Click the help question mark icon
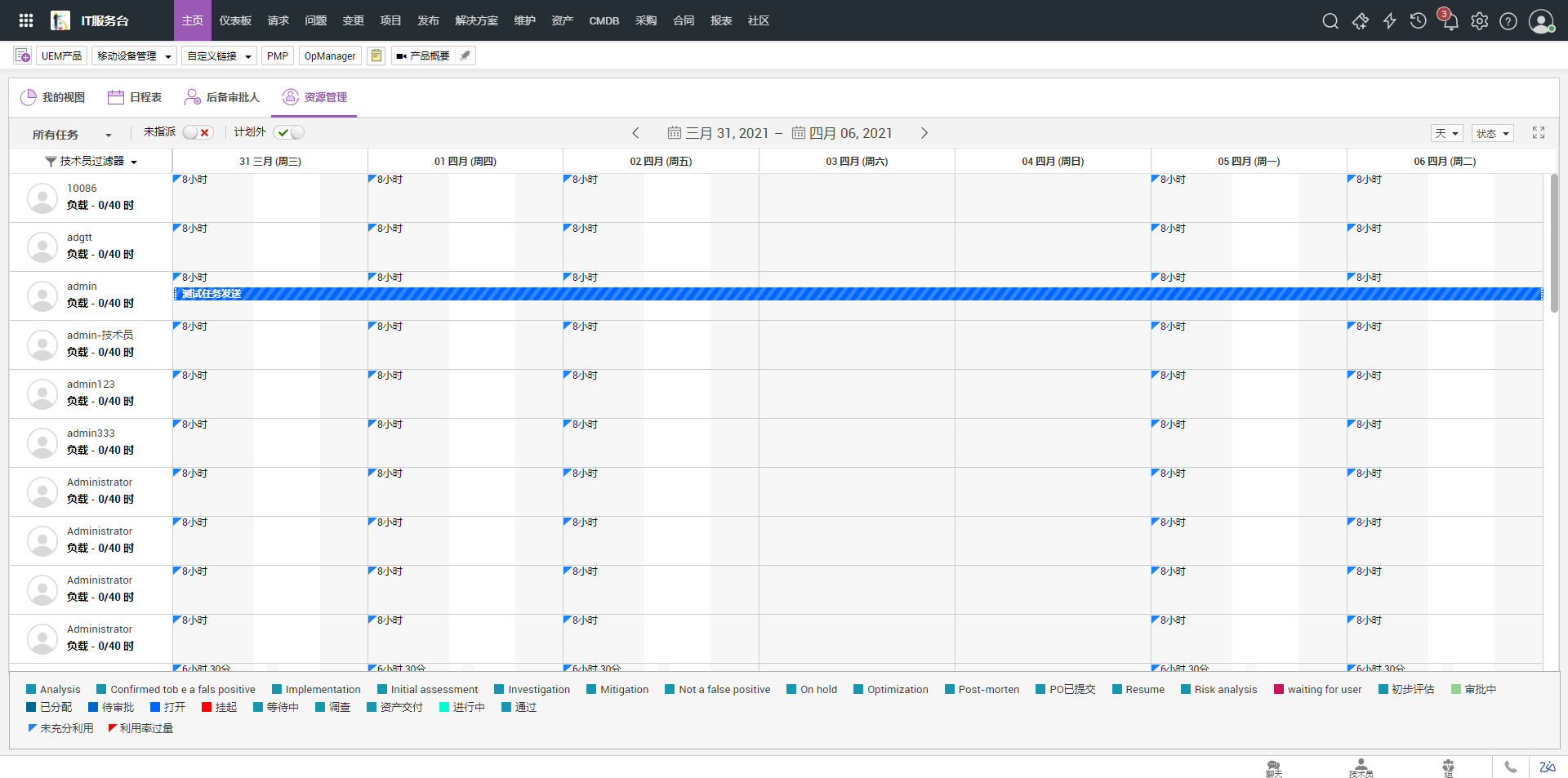 pos(1508,21)
